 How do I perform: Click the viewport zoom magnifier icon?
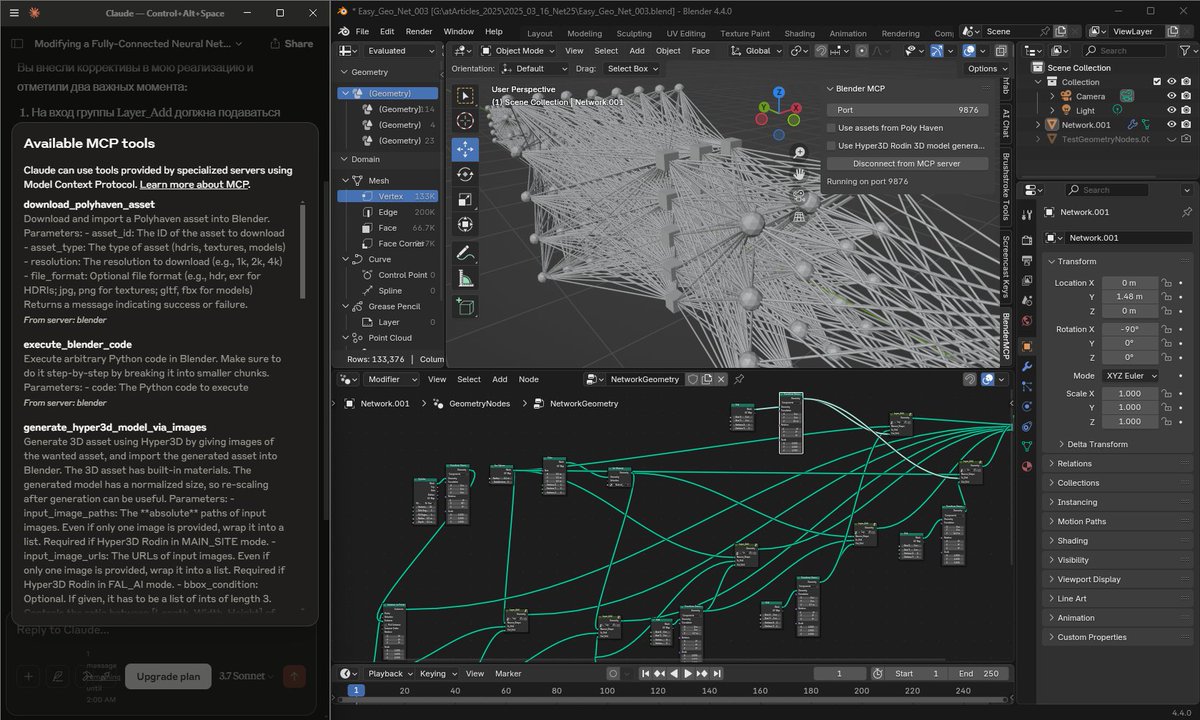799,152
